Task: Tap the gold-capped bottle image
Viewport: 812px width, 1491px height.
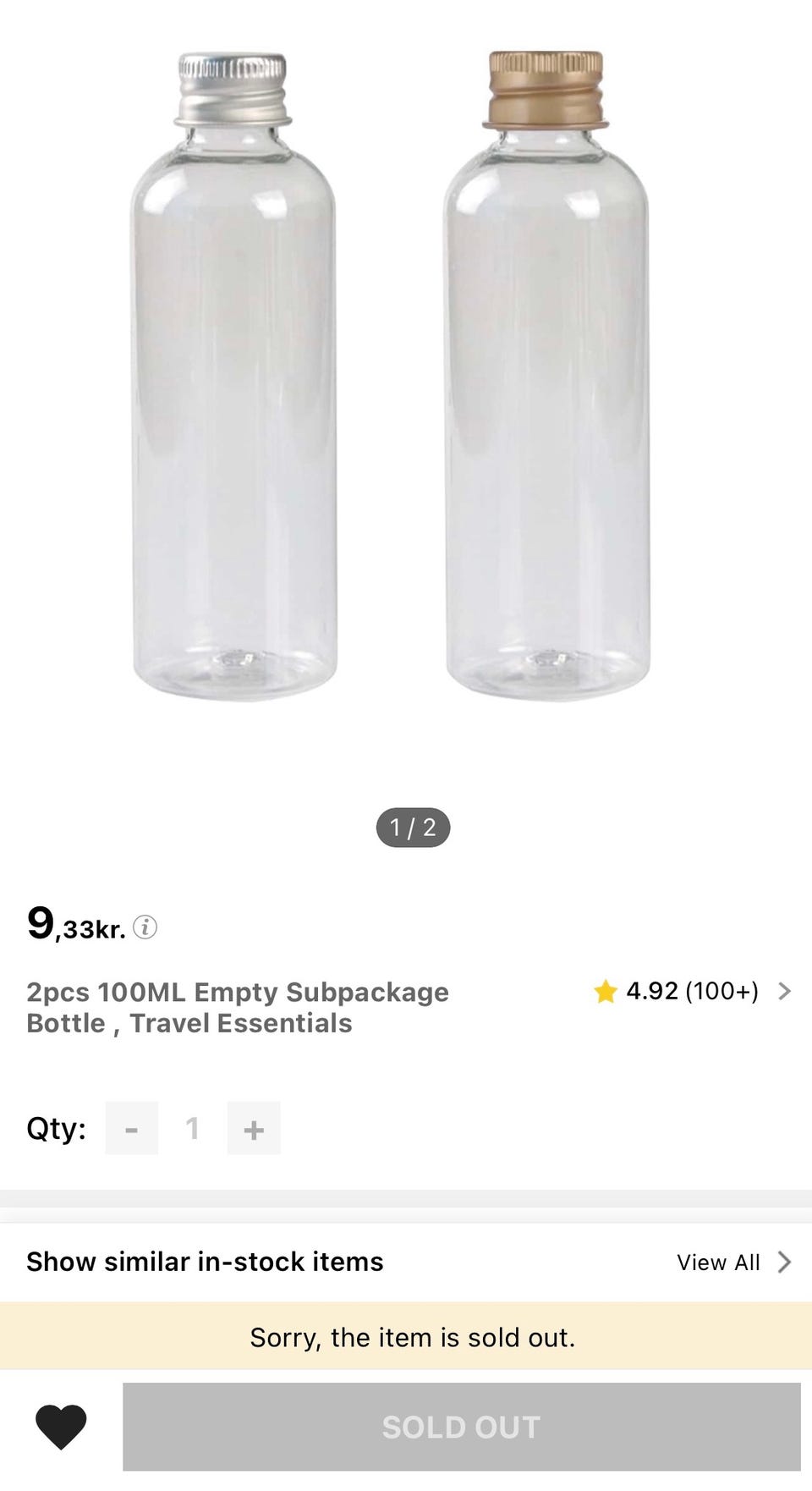Action: click(546, 377)
